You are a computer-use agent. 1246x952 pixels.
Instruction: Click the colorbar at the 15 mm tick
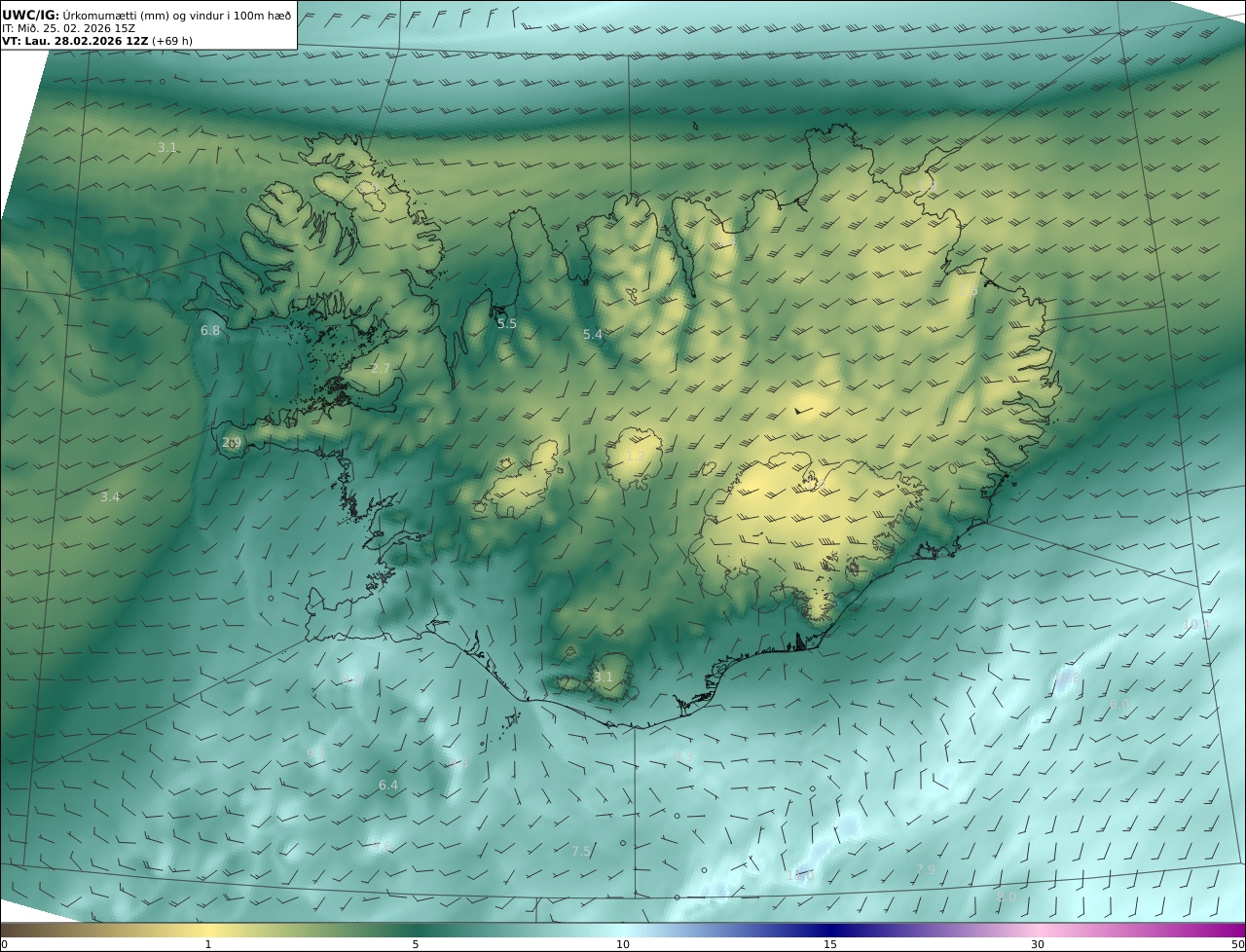830,931
